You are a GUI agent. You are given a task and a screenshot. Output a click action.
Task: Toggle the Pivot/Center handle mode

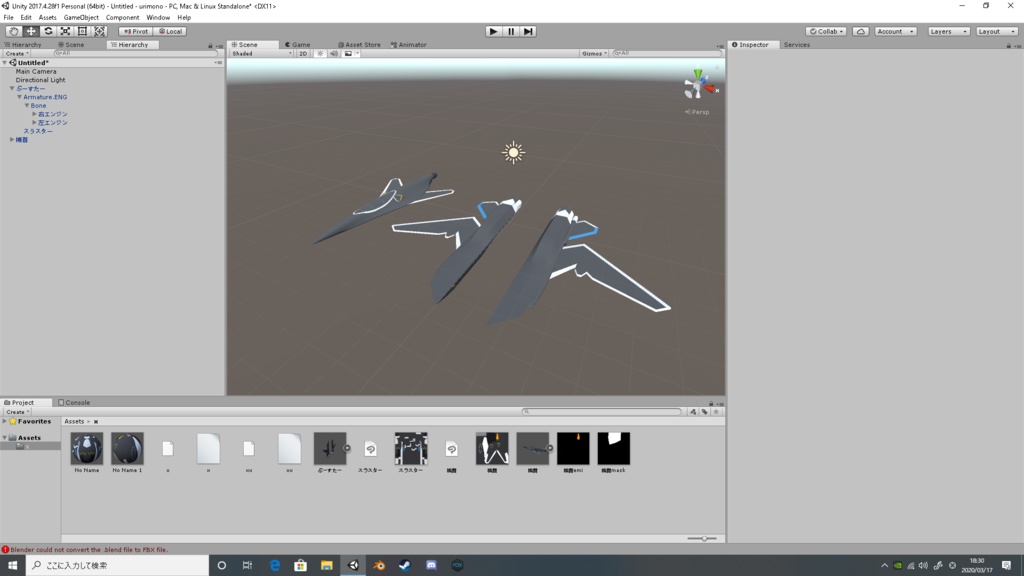click(x=136, y=31)
